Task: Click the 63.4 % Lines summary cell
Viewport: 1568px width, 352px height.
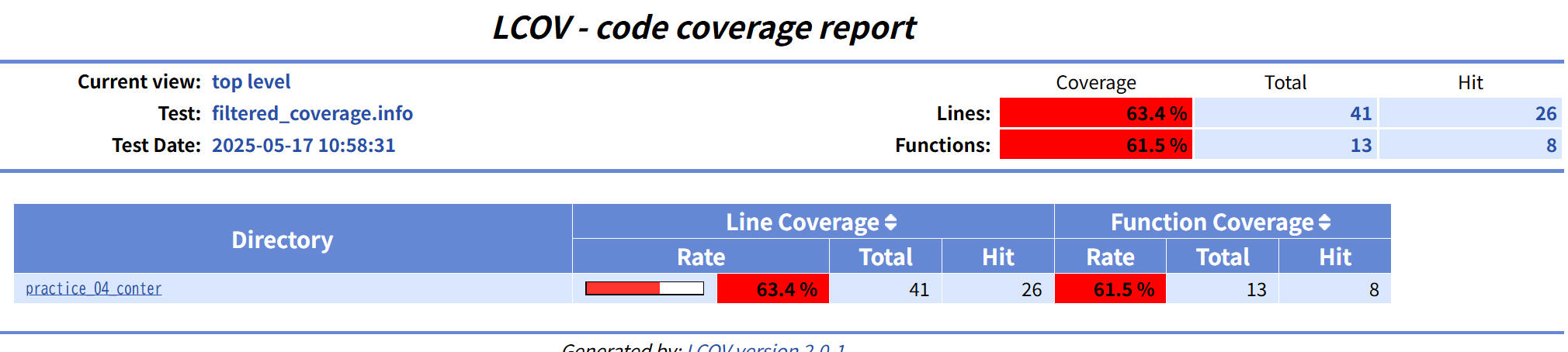Action: pyautogui.click(x=1096, y=113)
